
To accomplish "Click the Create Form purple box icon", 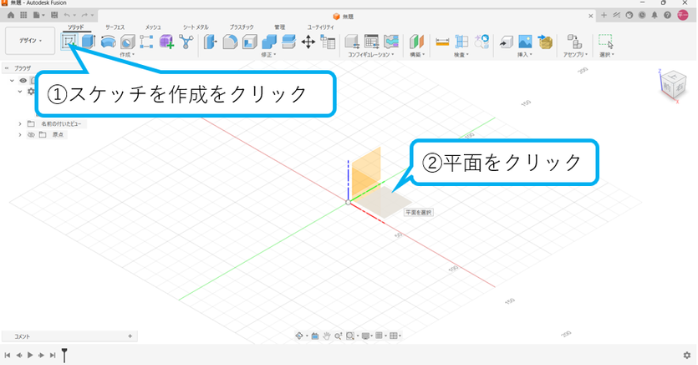I will [166, 42].
